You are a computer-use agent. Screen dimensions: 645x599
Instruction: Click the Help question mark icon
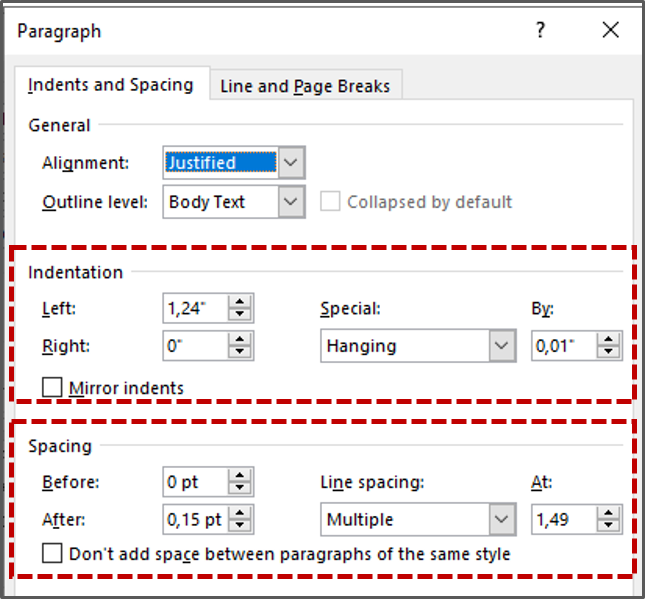tap(540, 31)
